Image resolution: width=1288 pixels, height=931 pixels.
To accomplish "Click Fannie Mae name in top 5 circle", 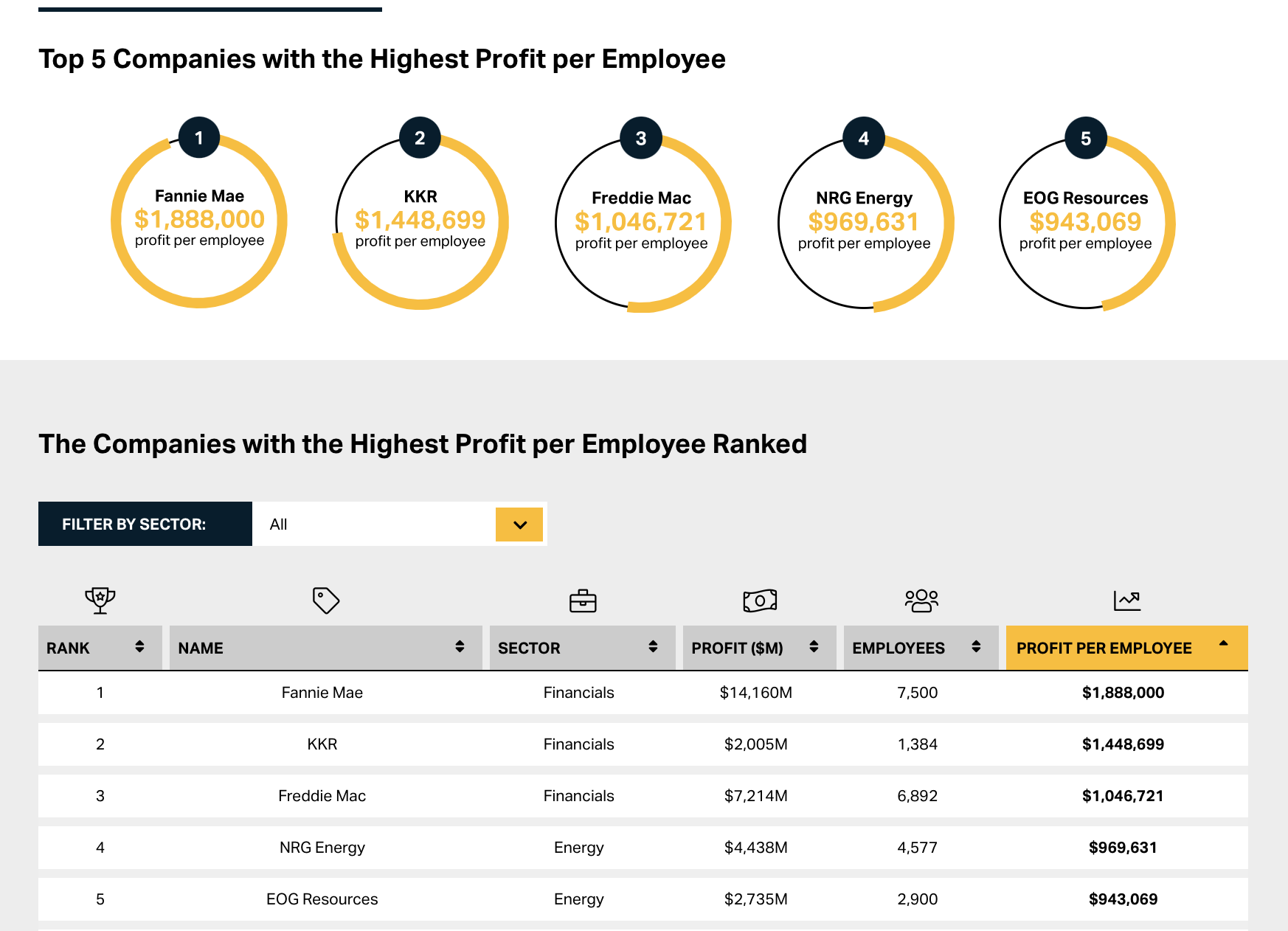I will [199, 196].
